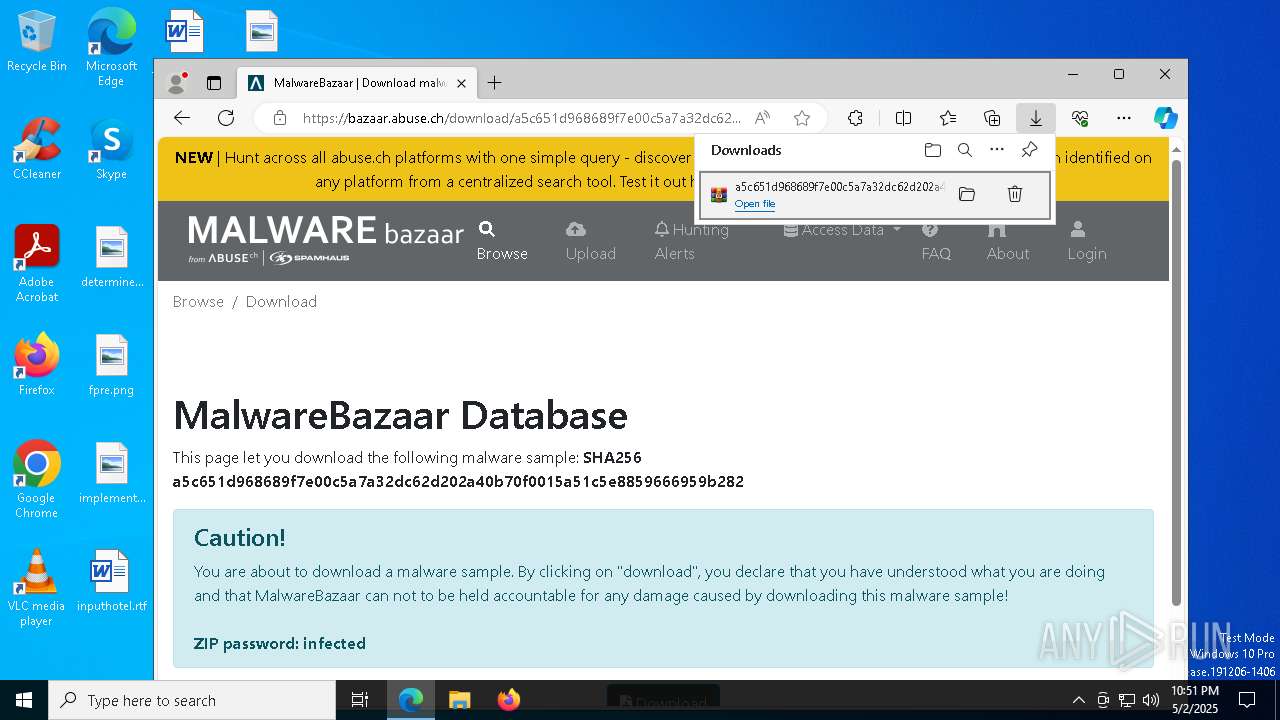Click the Downloads toolbar arrow icon
This screenshot has height=720, width=1280.
click(1036, 118)
